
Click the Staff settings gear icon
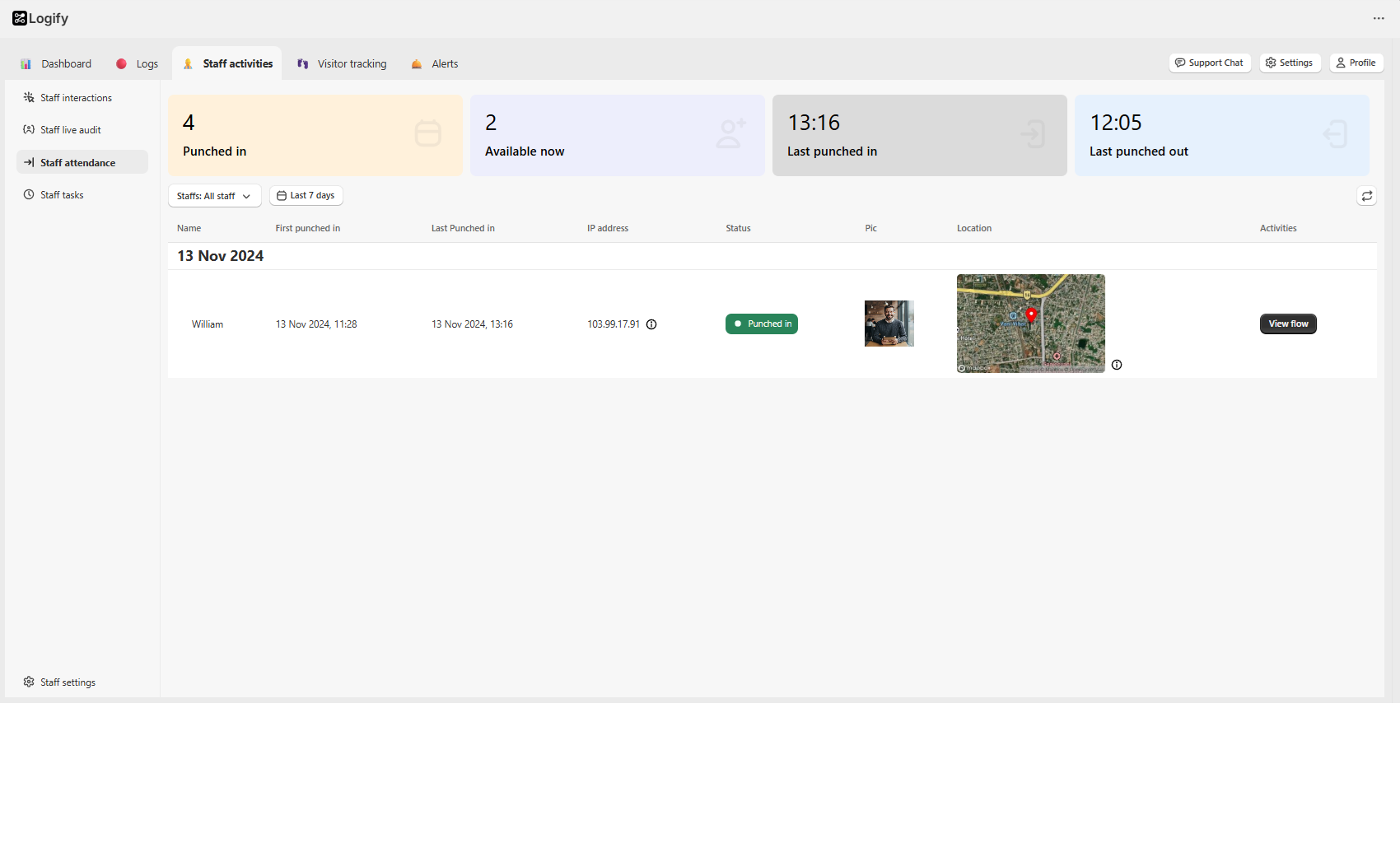pyautogui.click(x=29, y=682)
